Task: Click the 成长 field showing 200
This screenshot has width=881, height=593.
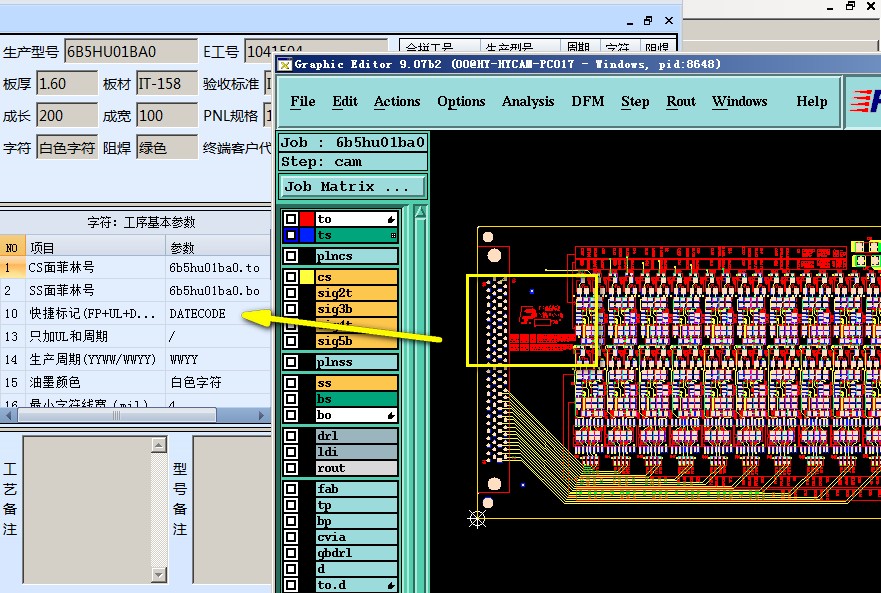Action: click(x=67, y=116)
